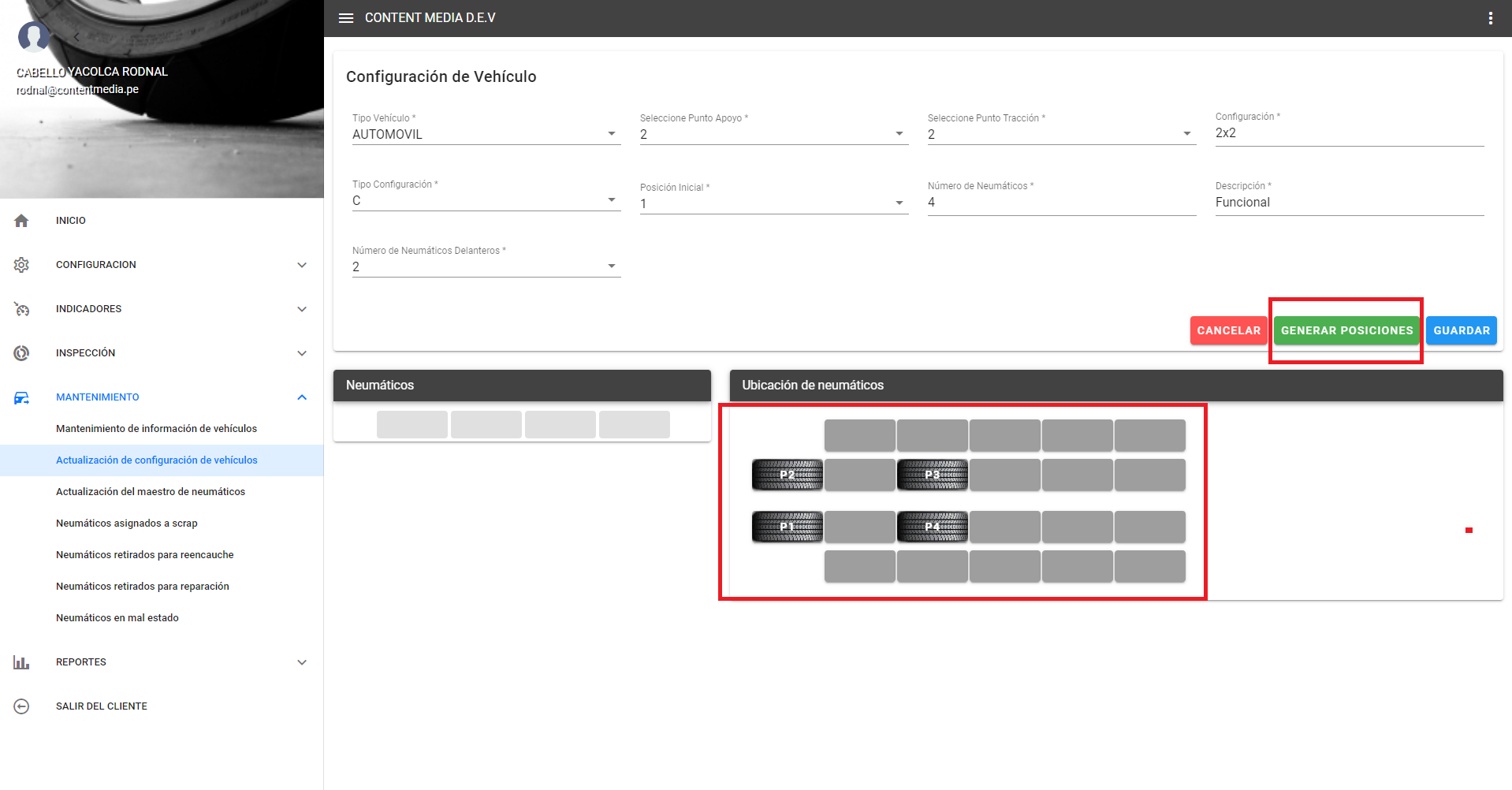Screen dimensions: 1512x790
Task: Open the Tipo Vehículo dropdown
Action: click(486, 135)
